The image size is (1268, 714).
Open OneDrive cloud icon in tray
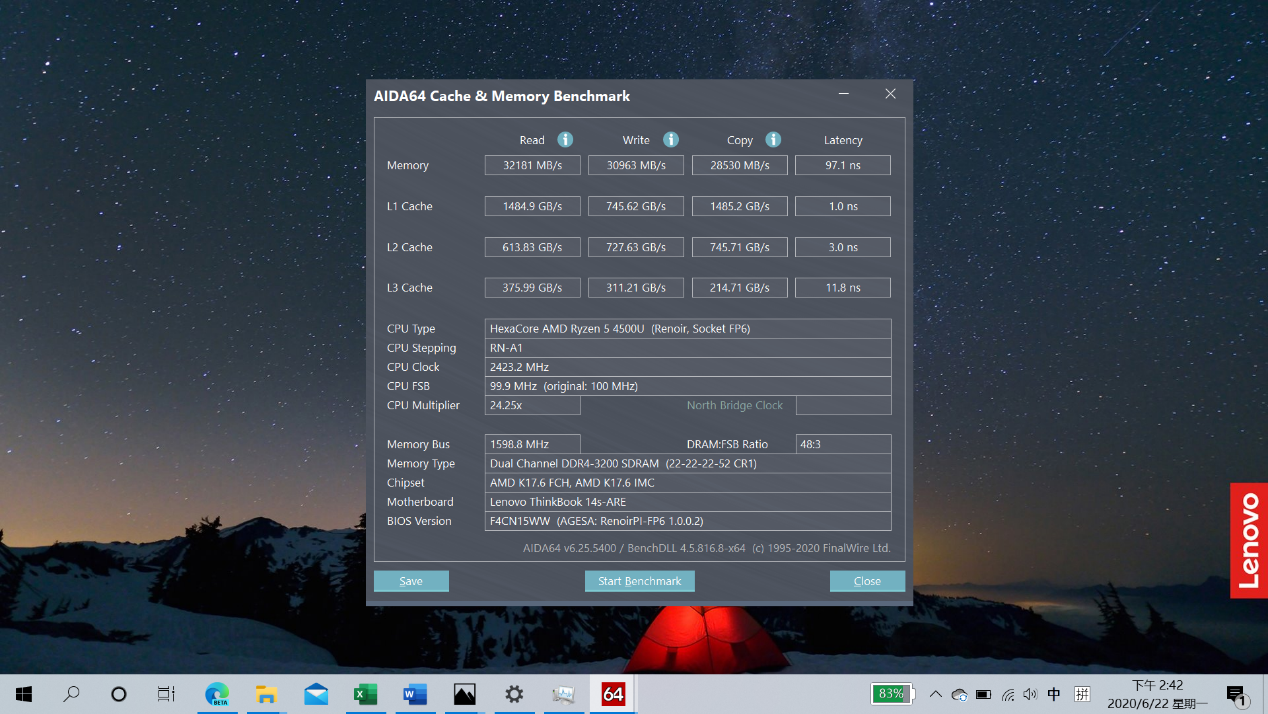(959, 694)
